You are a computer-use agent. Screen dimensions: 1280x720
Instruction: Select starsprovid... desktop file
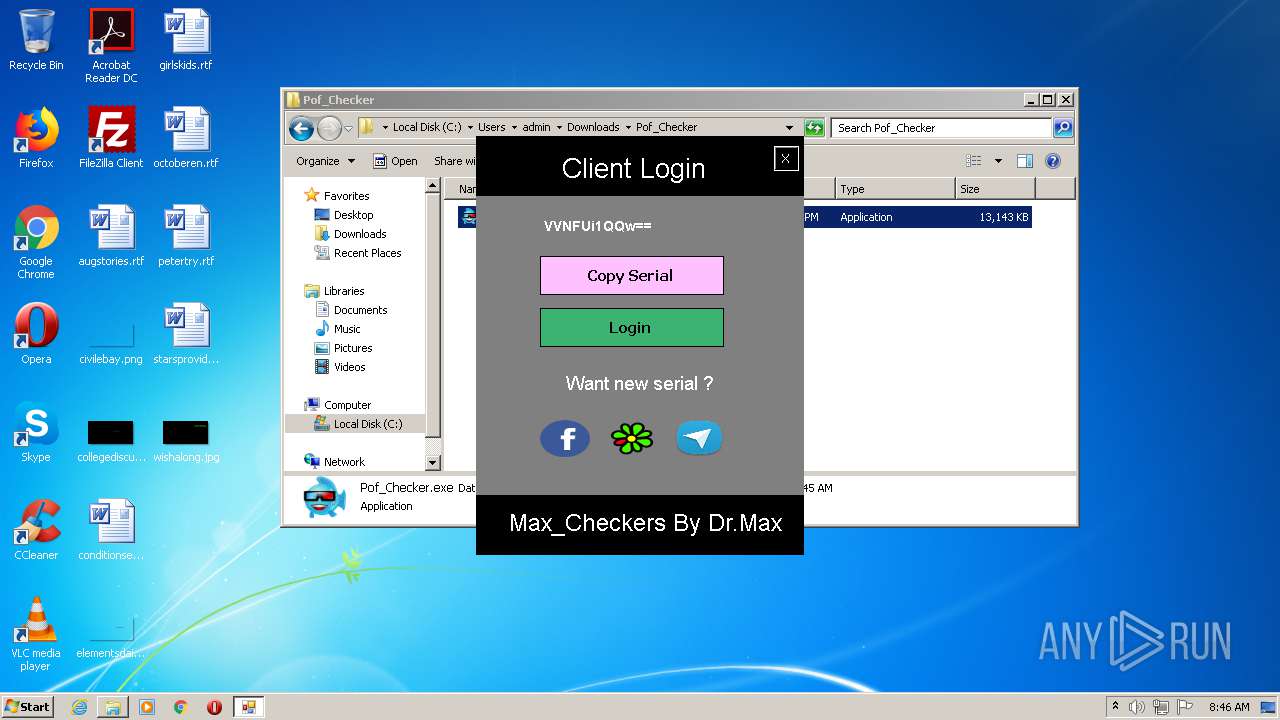pyautogui.click(x=186, y=334)
